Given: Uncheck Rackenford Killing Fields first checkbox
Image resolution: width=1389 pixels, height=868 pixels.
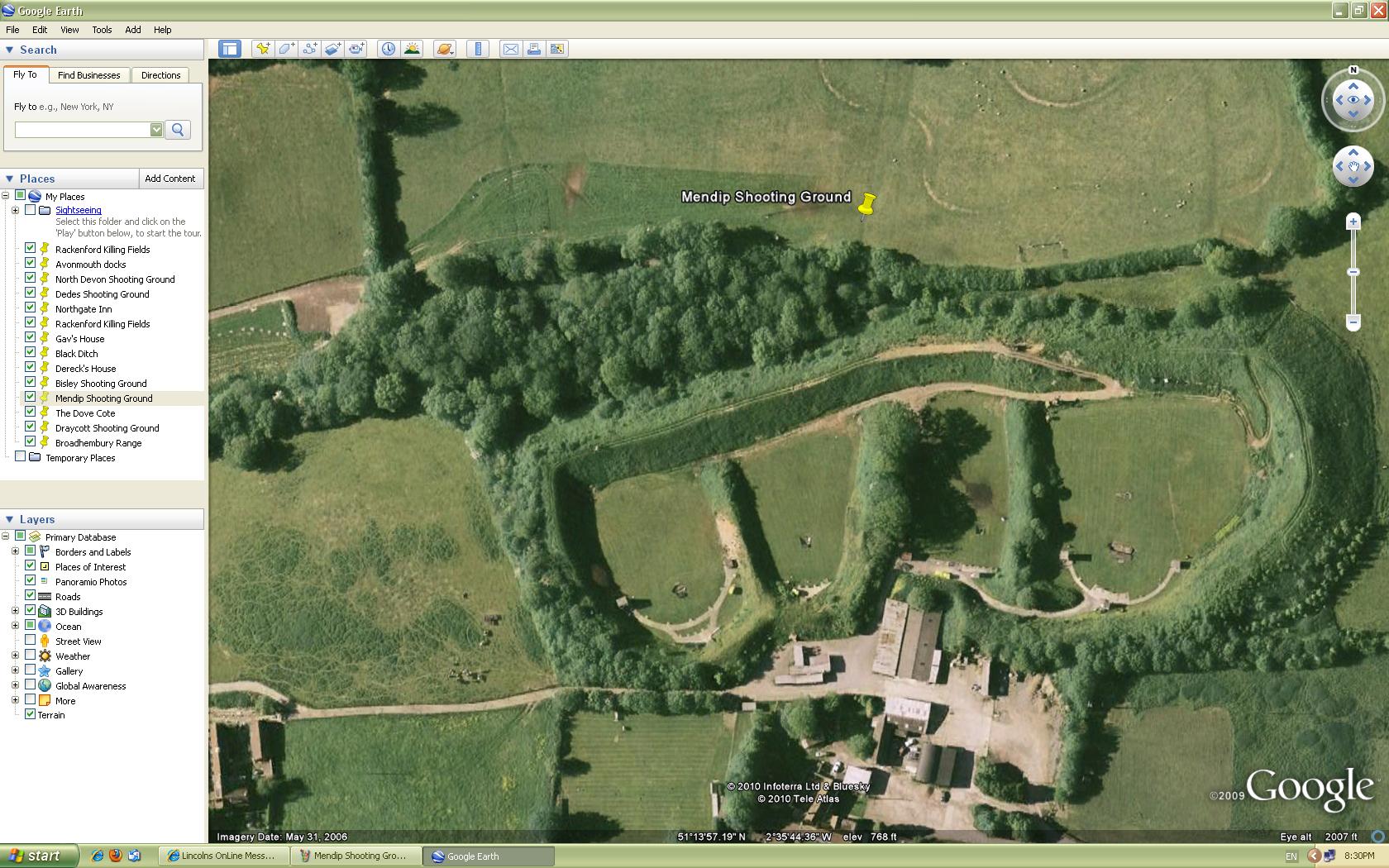Looking at the screenshot, I should pyautogui.click(x=31, y=248).
